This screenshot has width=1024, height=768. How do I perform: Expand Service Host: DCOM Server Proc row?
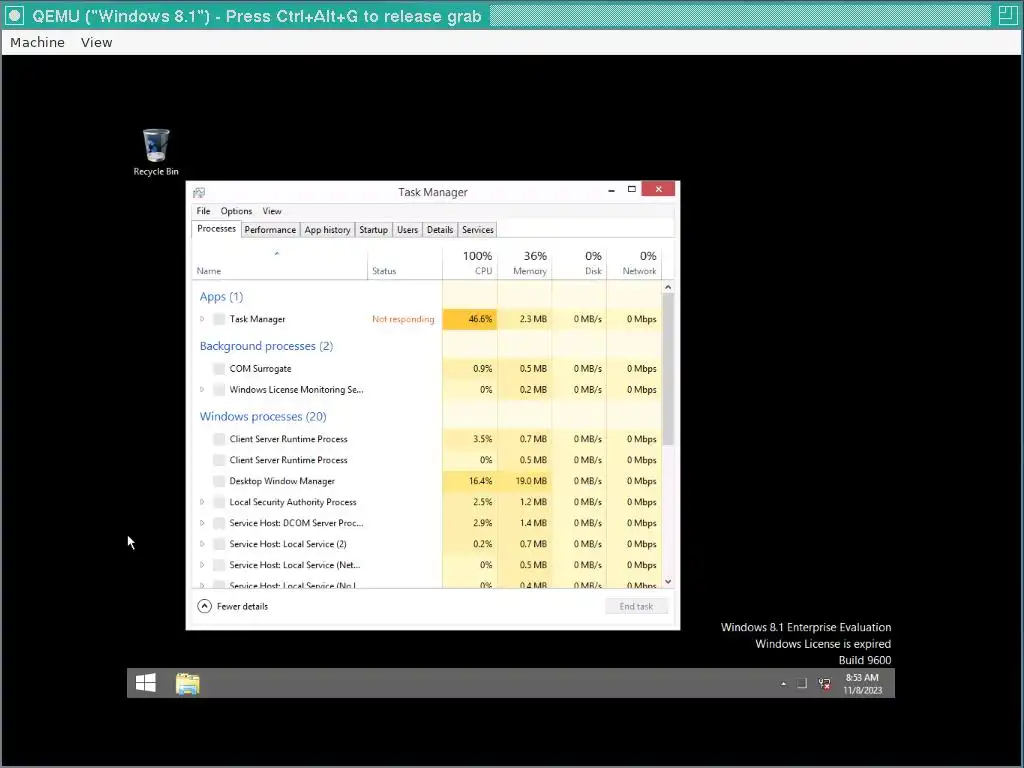tap(202, 522)
